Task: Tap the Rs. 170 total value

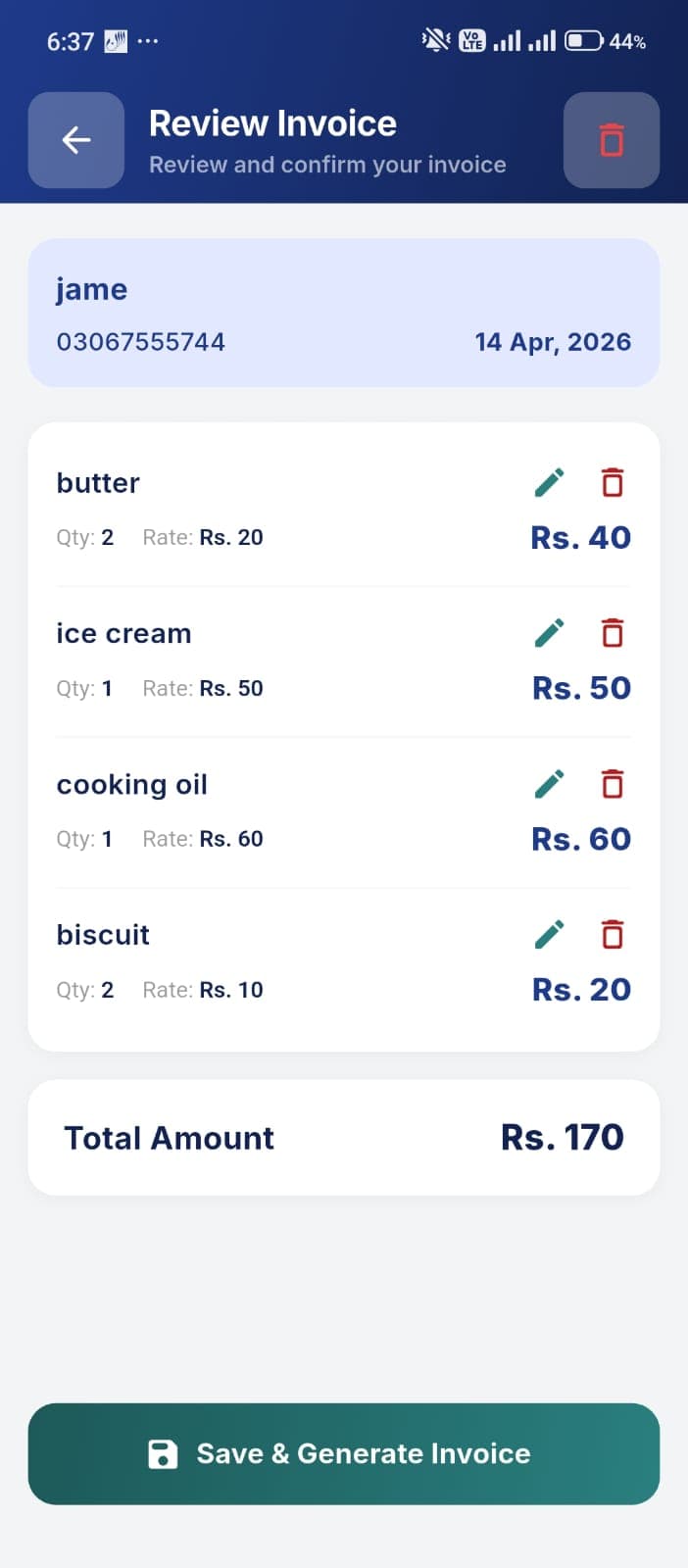Action: tap(562, 1137)
